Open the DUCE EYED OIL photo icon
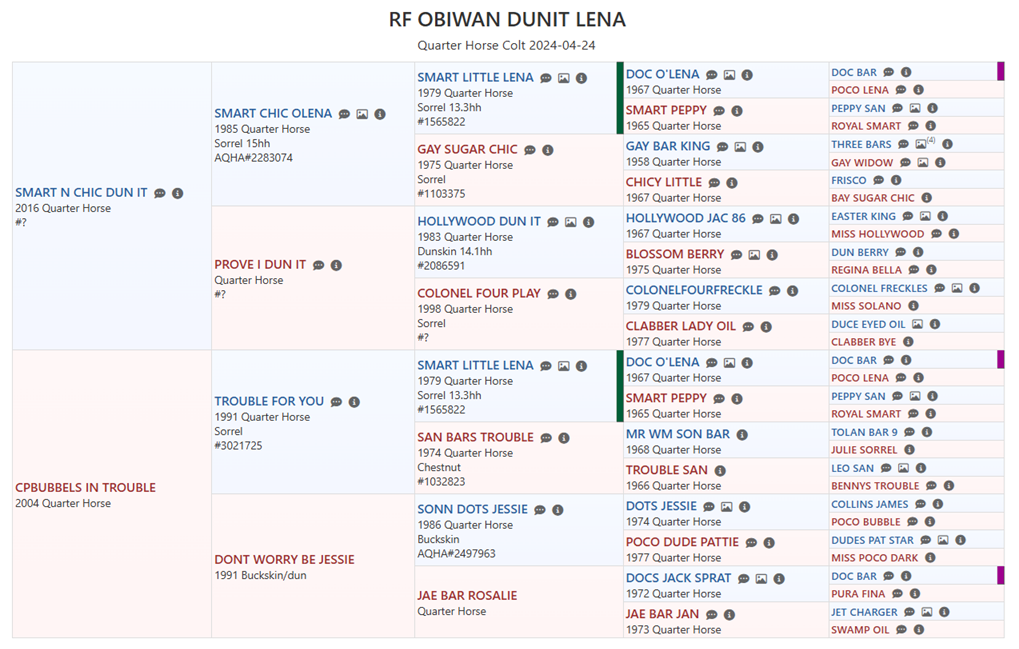This screenshot has width=1019, height=649. pyautogui.click(x=917, y=325)
